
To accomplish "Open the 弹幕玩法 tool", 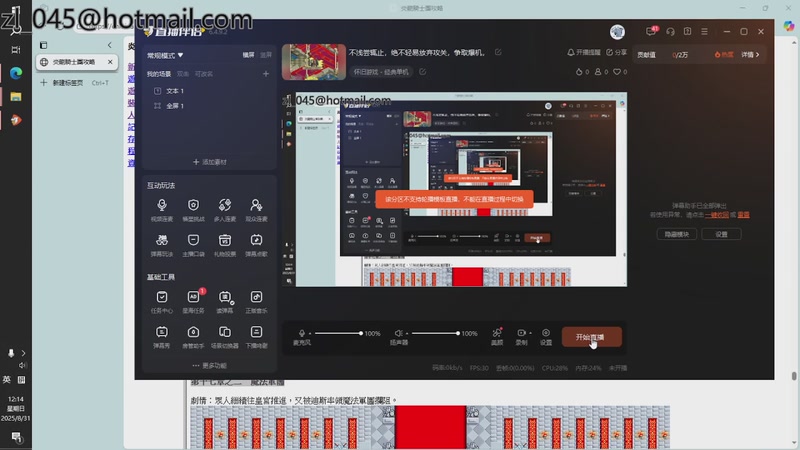I will click(162, 245).
